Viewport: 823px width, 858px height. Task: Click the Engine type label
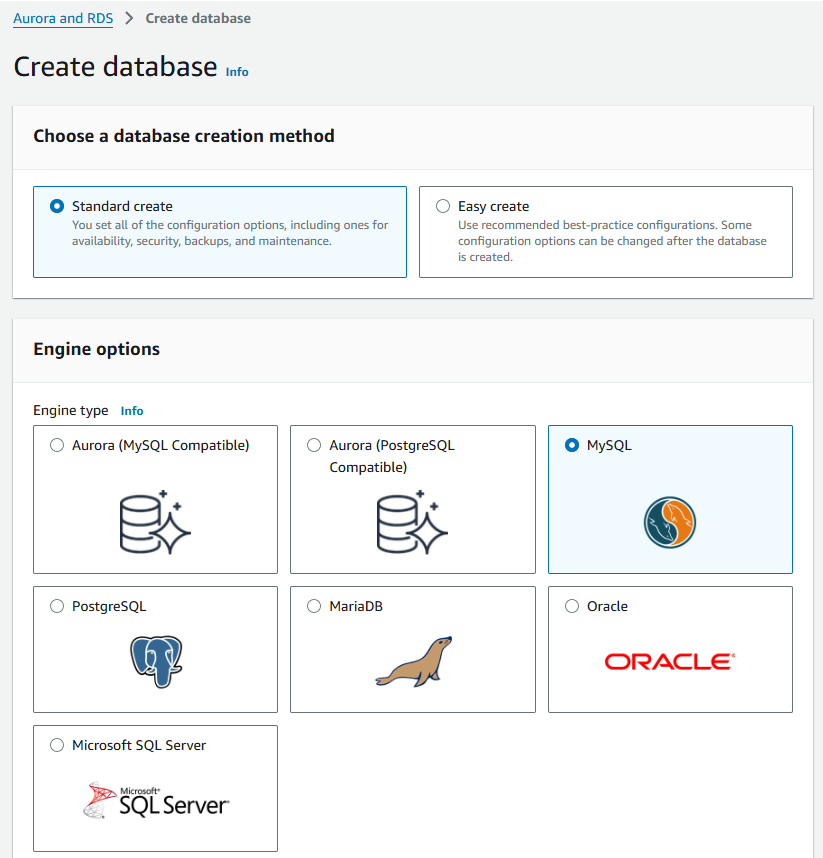(x=71, y=410)
